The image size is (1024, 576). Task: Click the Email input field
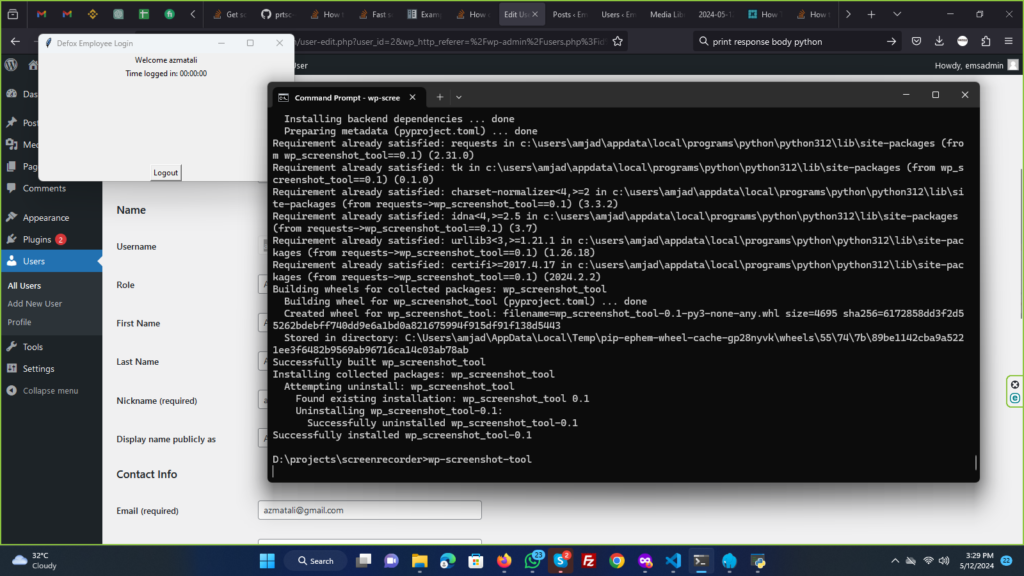[369, 510]
